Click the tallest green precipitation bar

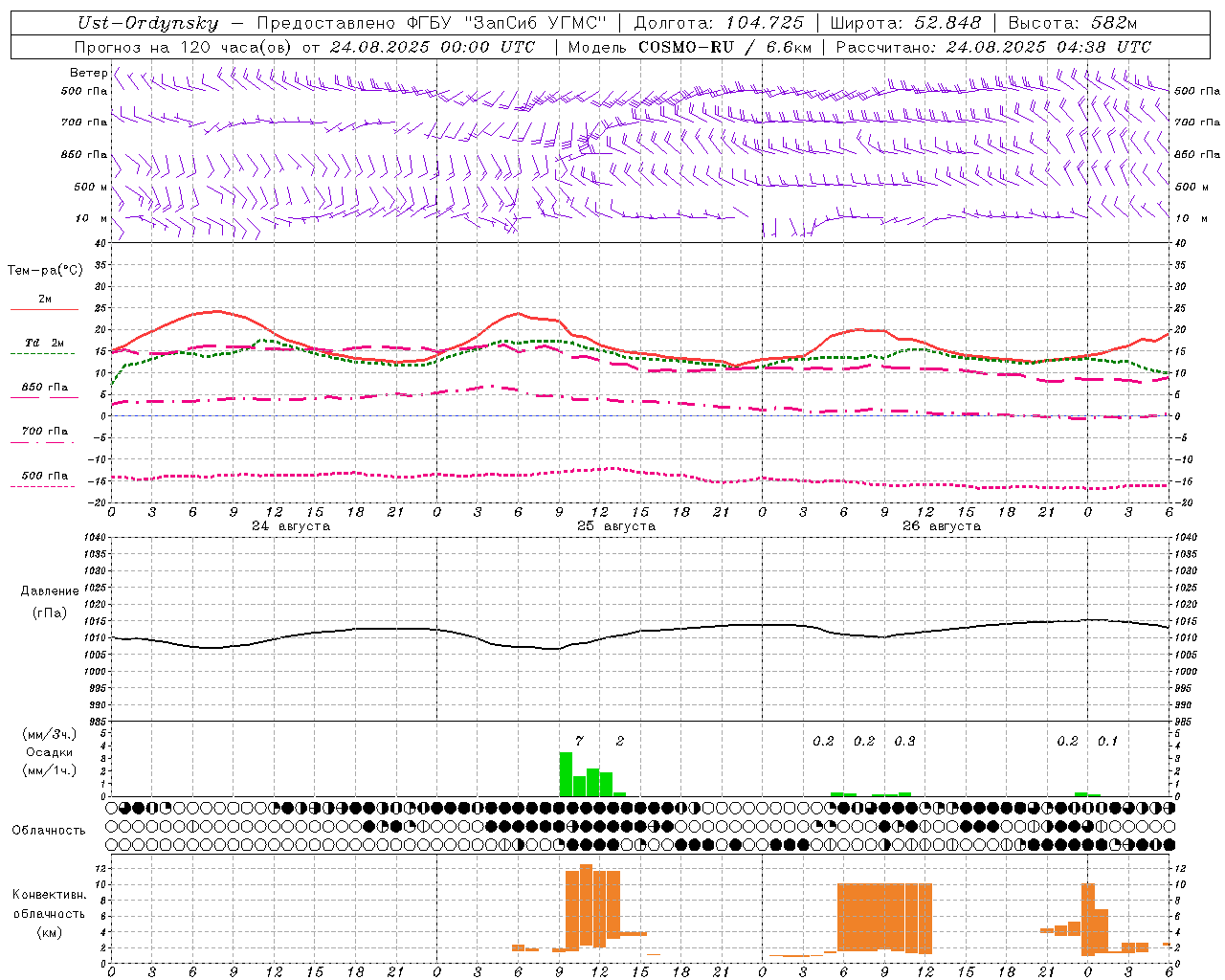[x=566, y=774]
